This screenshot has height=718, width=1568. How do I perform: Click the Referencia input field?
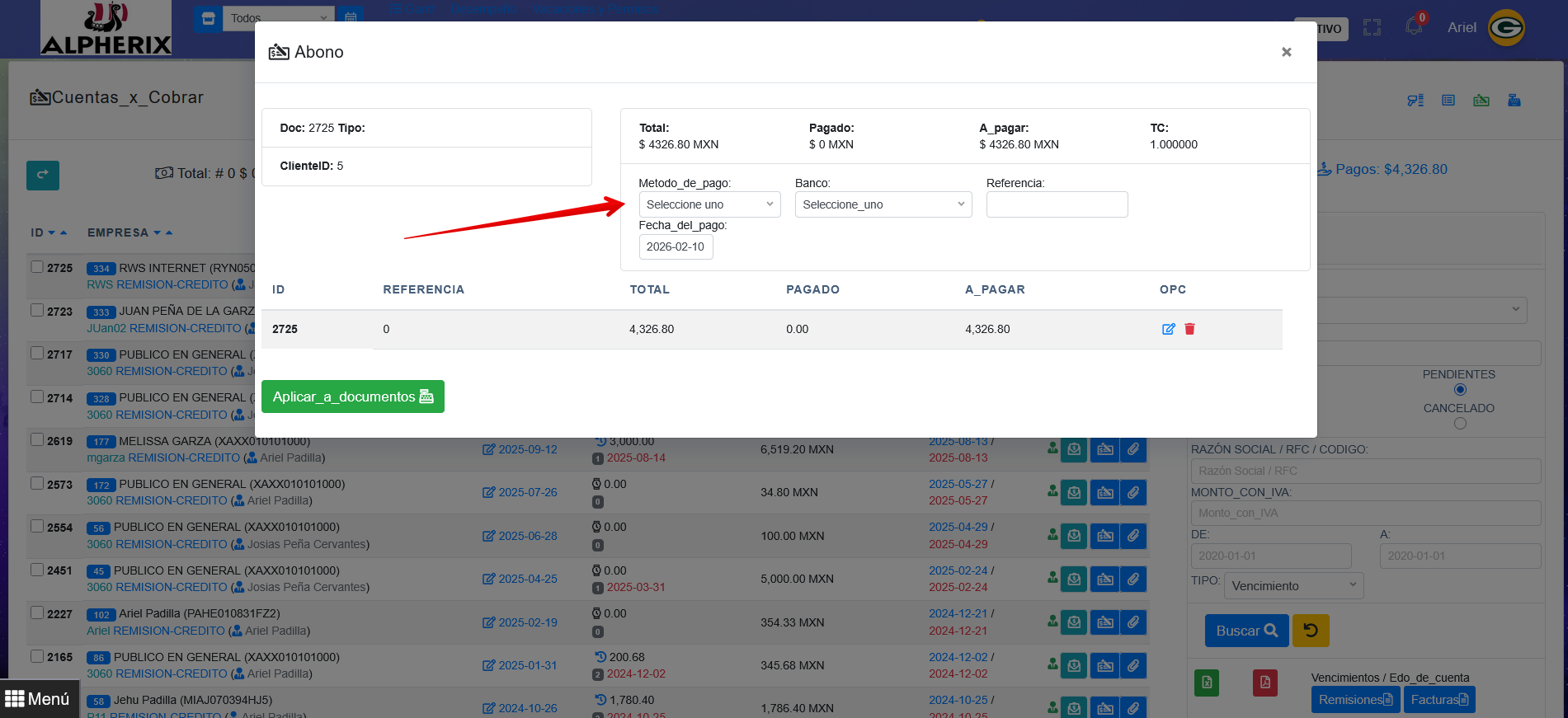(x=1057, y=204)
